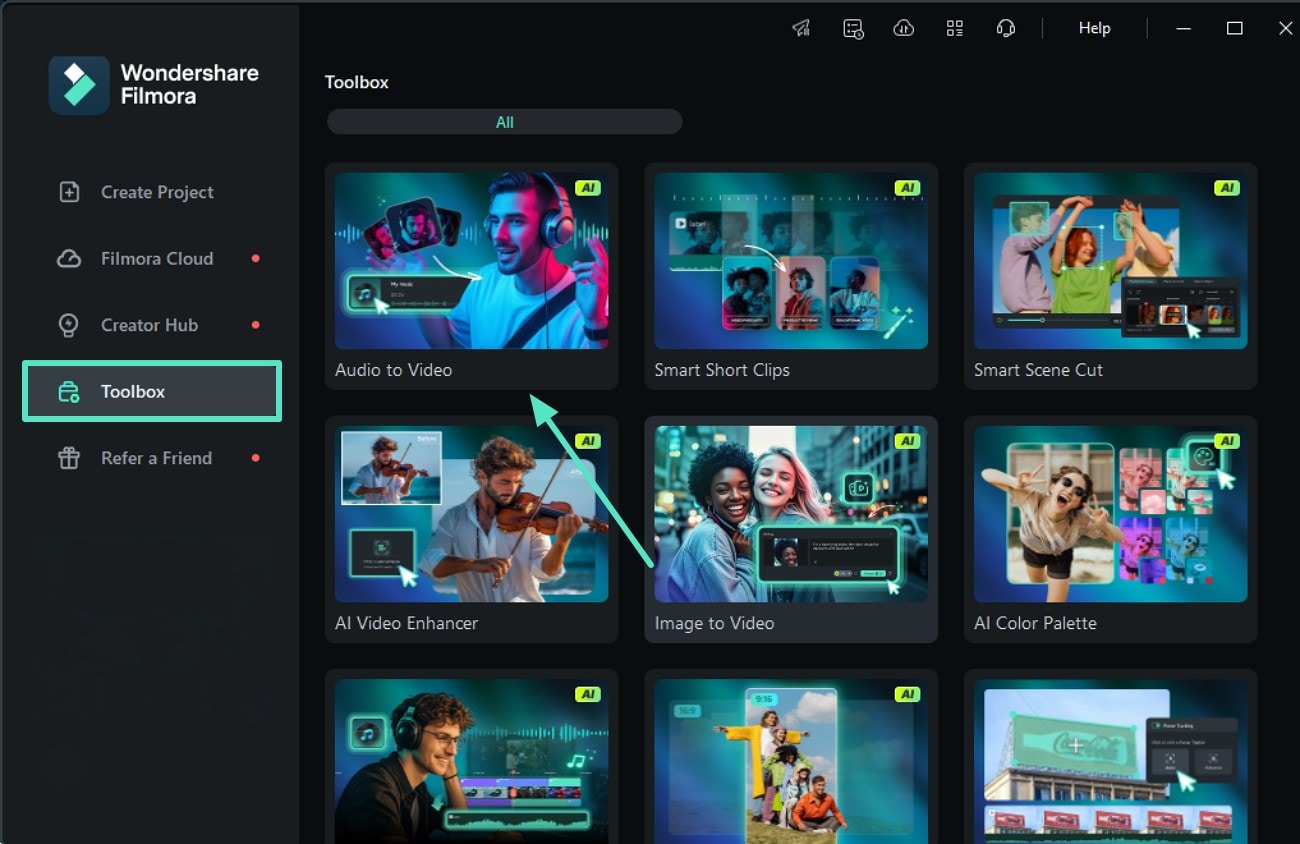The width and height of the screenshot is (1300, 844).
Task: Click the Wondershare Filmora logo
Action: [154, 85]
